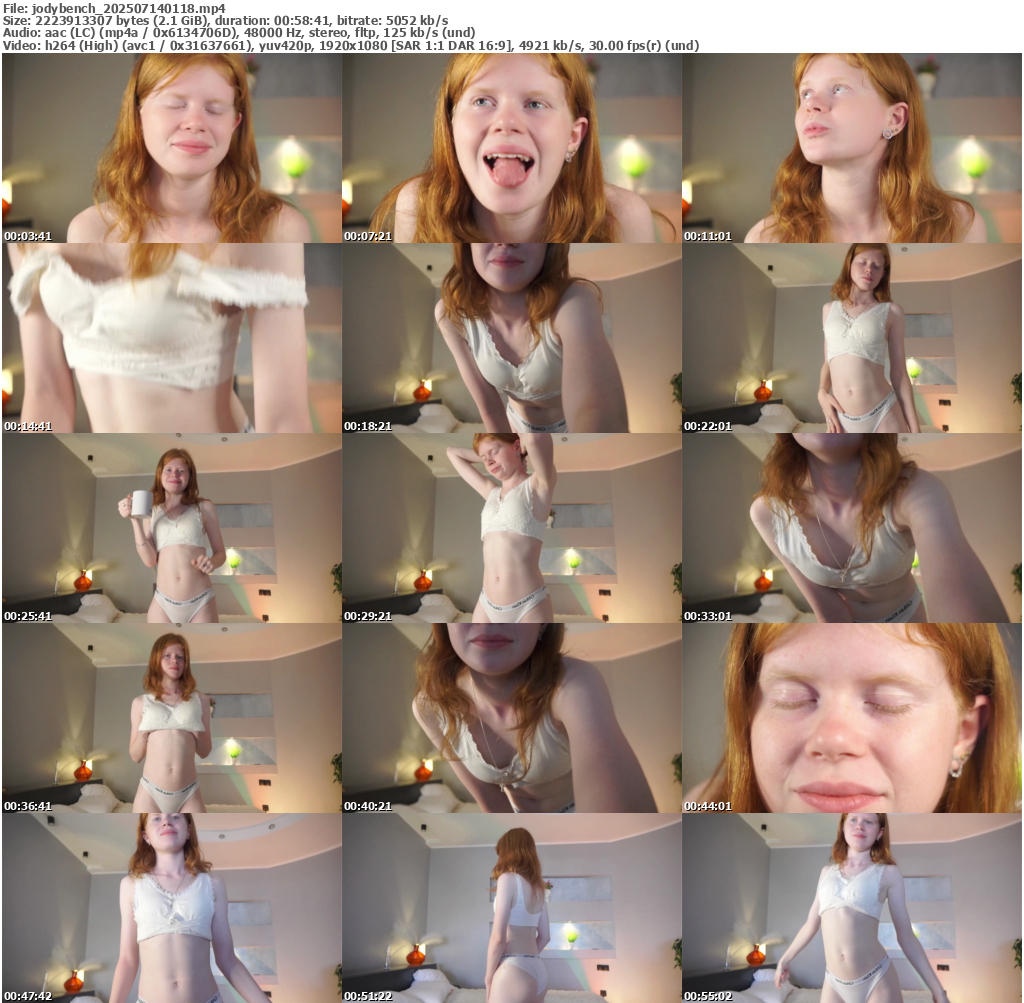The image size is (1024, 1003).
Task: Click the Audio aac codec info line
Action: (239, 33)
